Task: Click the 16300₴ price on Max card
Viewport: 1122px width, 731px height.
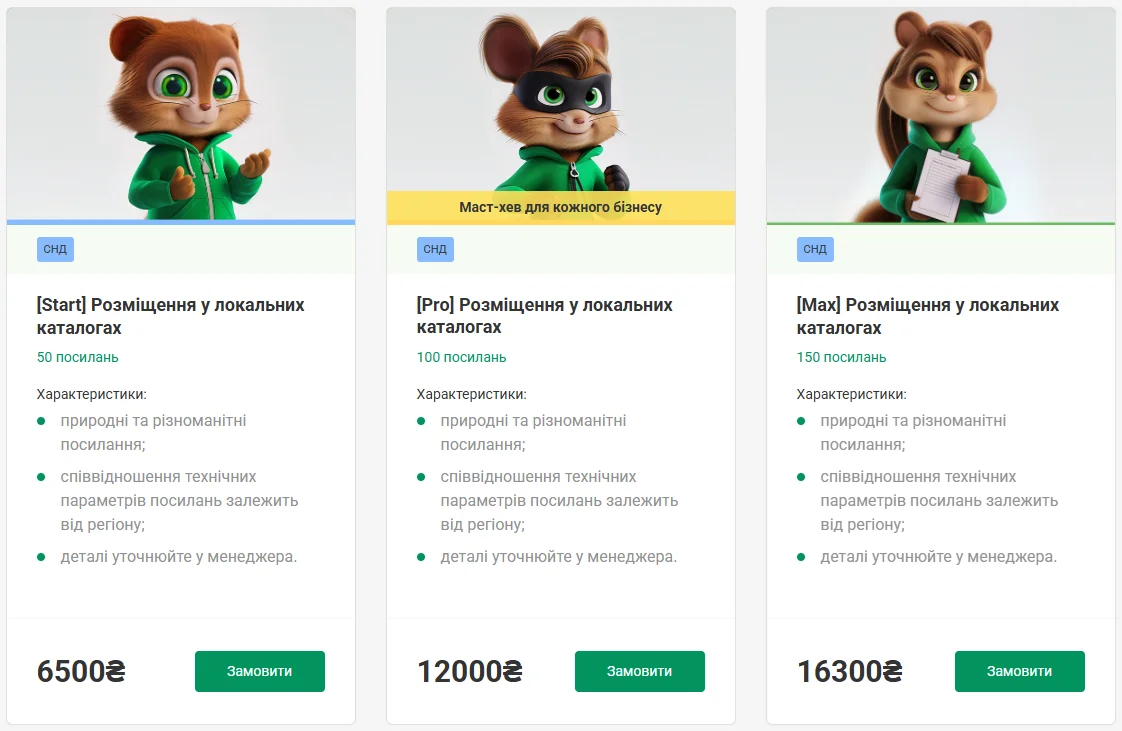Action: pyautogui.click(x=849, y=671)
